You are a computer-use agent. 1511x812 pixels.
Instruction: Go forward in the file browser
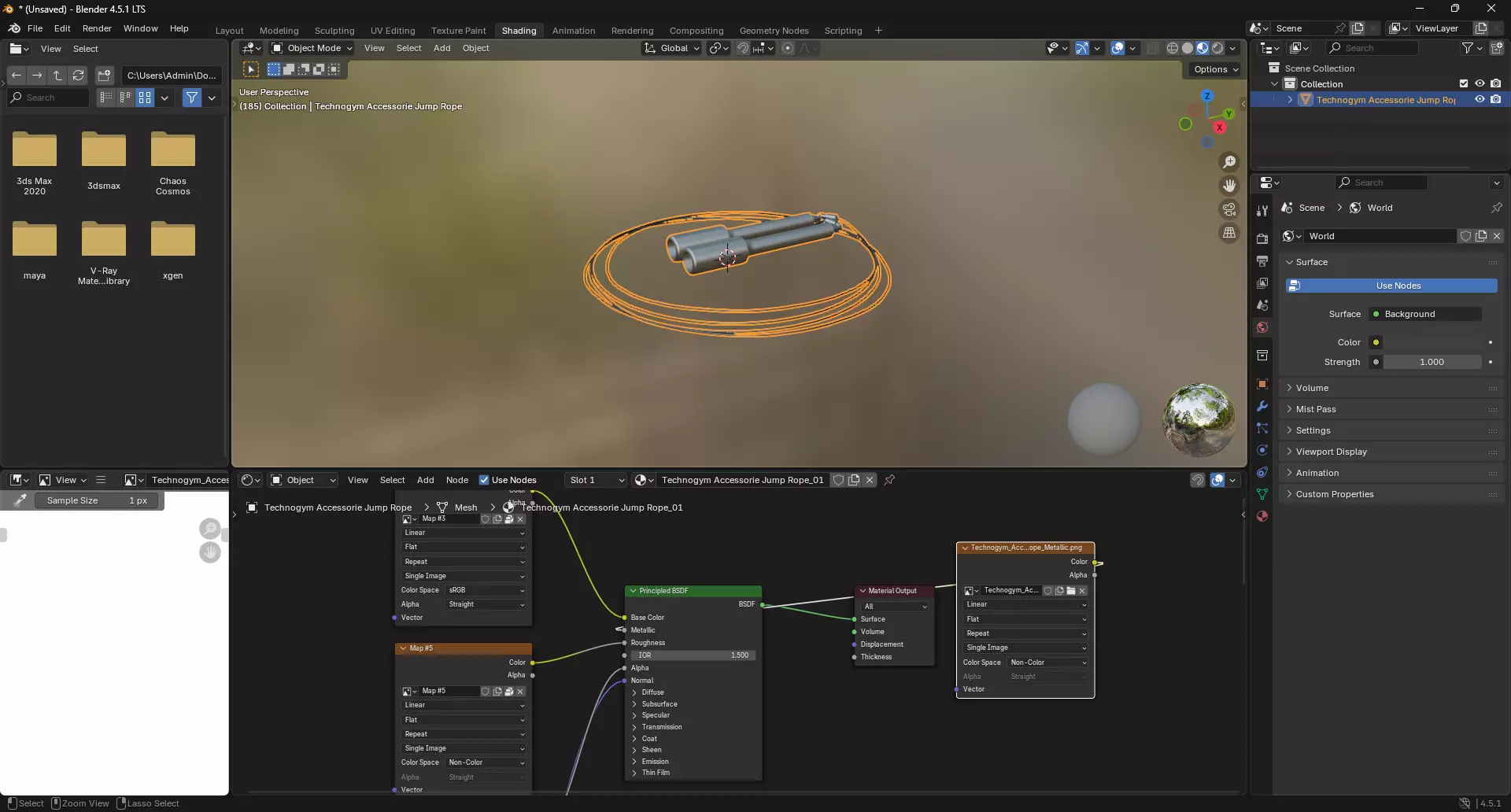click(37, 76)
